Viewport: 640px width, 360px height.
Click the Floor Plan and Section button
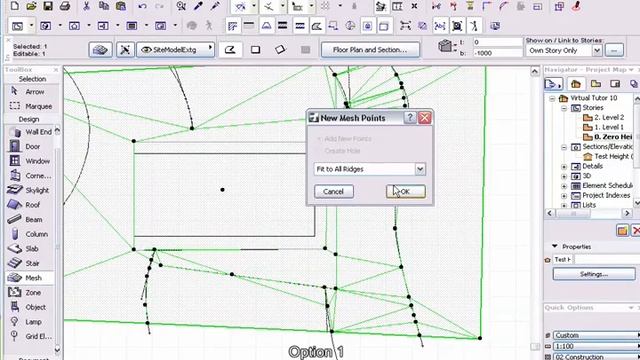(x=370, y=50)
